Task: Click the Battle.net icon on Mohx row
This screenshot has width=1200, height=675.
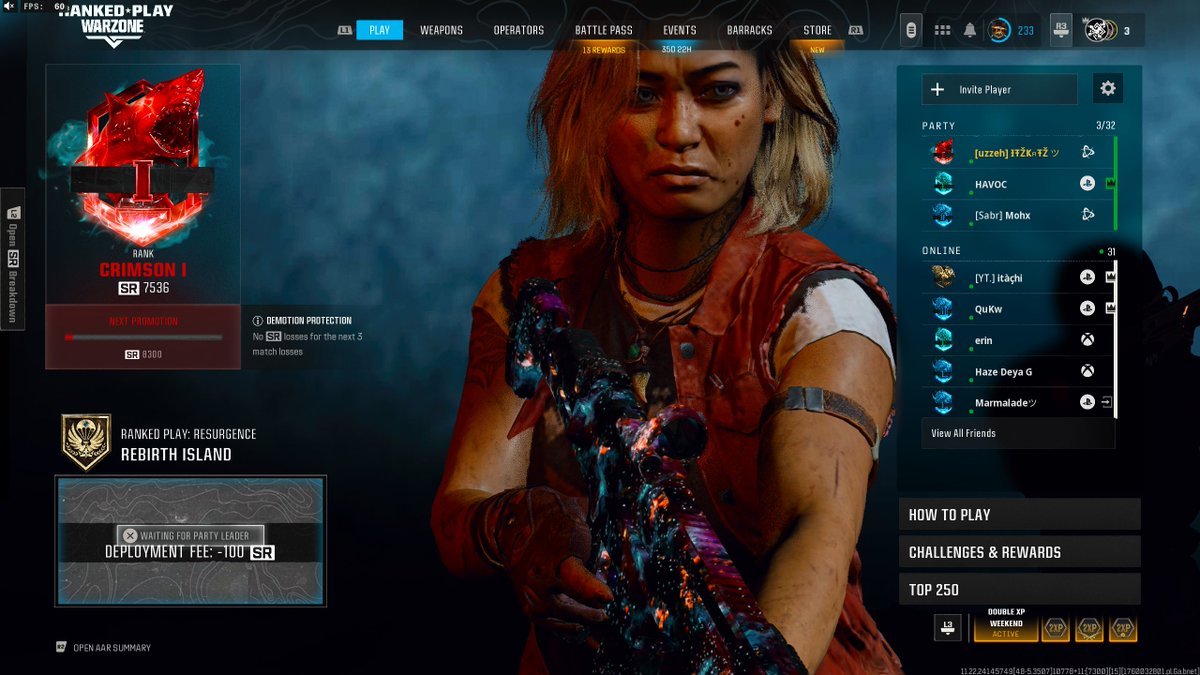Action: click(x=1087, y=215)
